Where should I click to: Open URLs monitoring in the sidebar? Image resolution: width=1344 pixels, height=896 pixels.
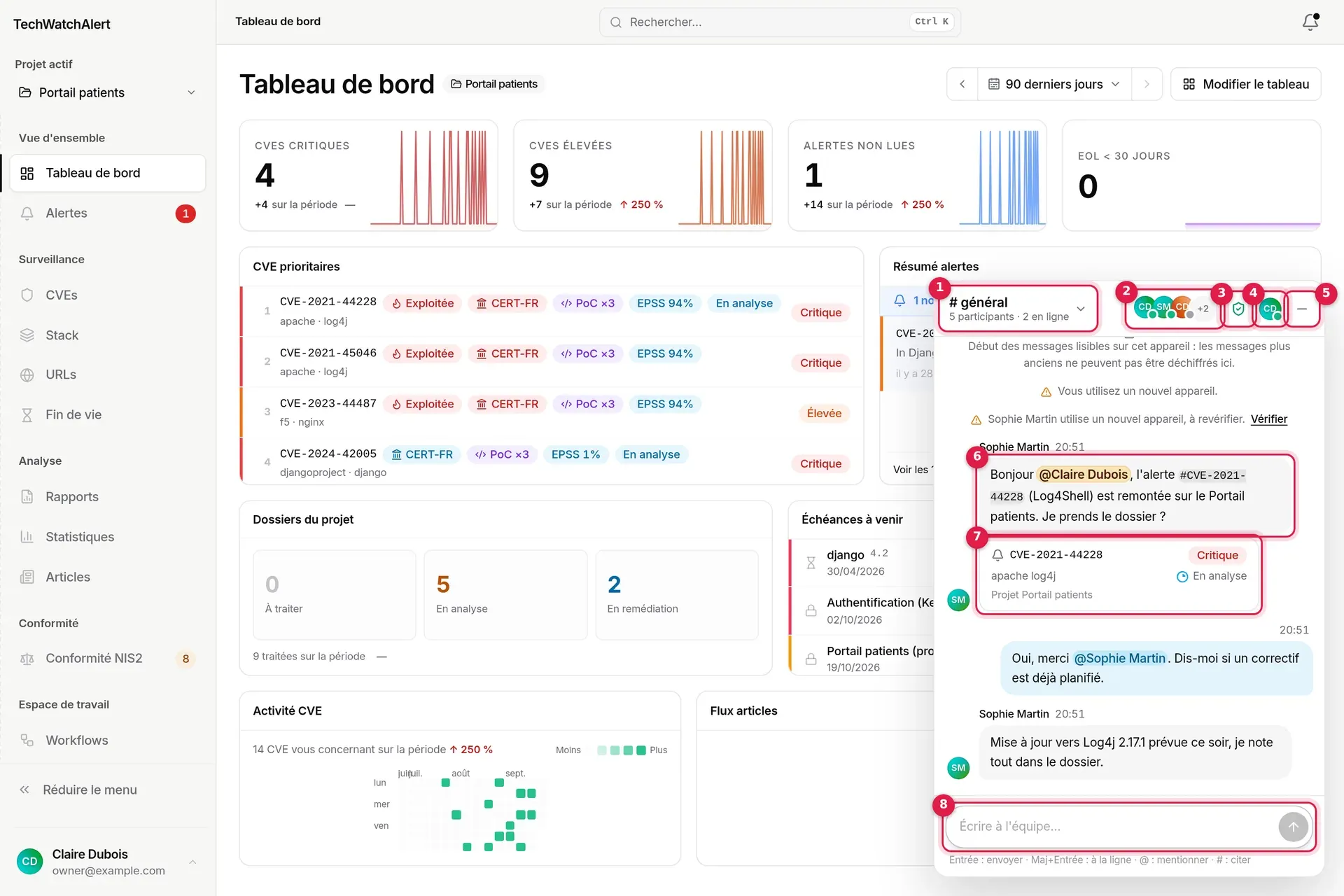tap(108, 374)
